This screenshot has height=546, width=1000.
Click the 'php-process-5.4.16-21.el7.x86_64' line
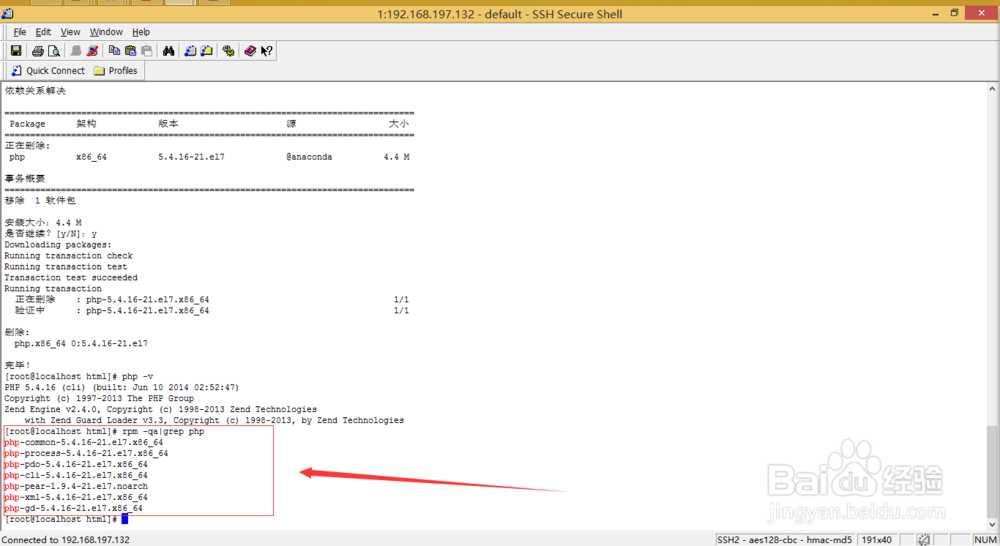(x=86, y=453)
